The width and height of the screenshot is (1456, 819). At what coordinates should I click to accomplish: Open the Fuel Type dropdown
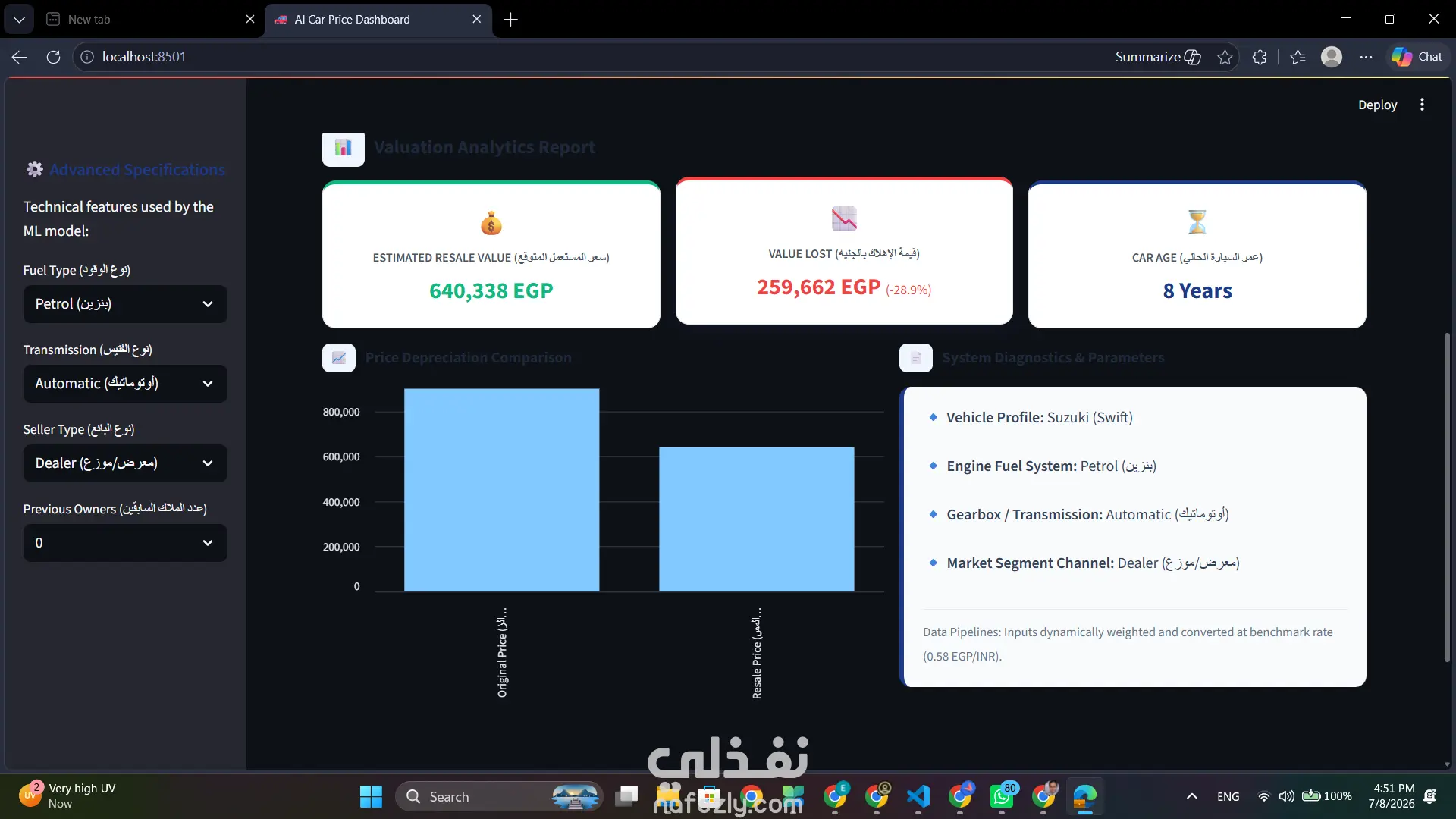(x=125, y=304)
